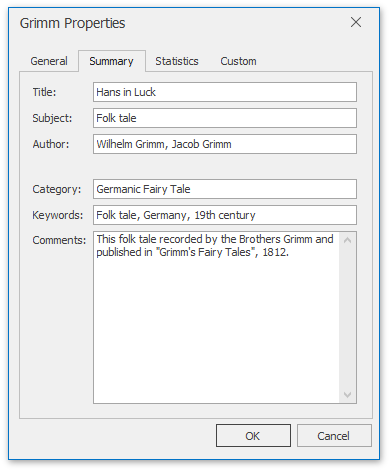392x473 pixels.
Task: Click the Comments scrollbar down arrow
Action: tap(348, 395)
